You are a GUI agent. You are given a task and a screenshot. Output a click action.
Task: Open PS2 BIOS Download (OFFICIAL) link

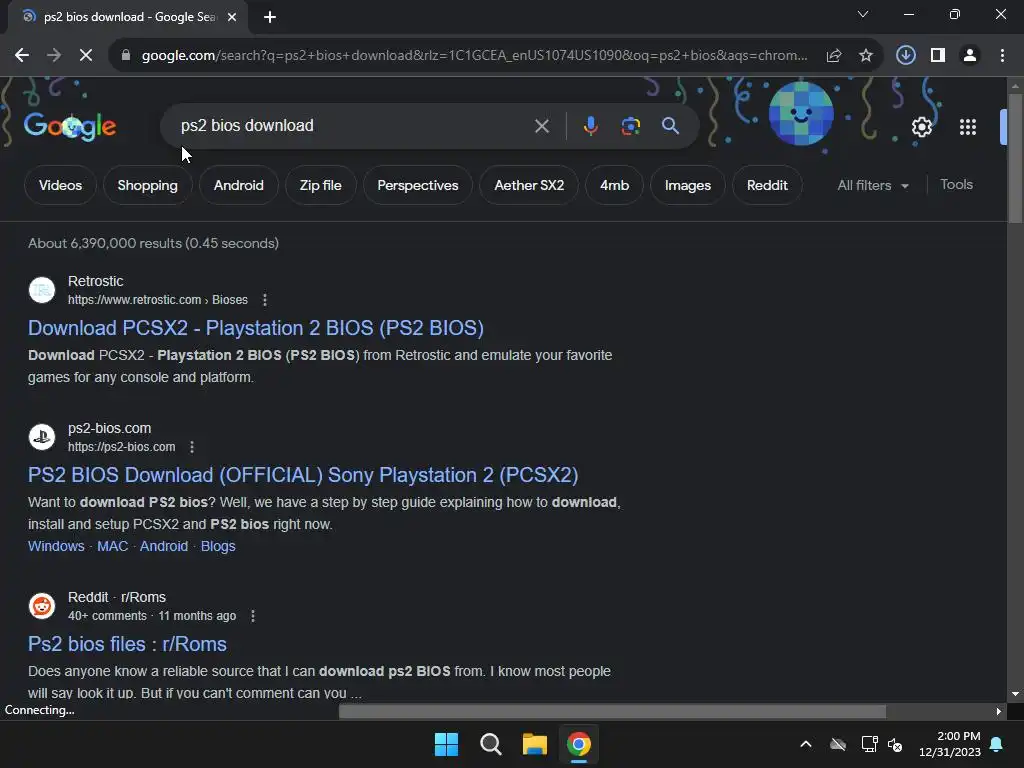(x=303, y=475)
